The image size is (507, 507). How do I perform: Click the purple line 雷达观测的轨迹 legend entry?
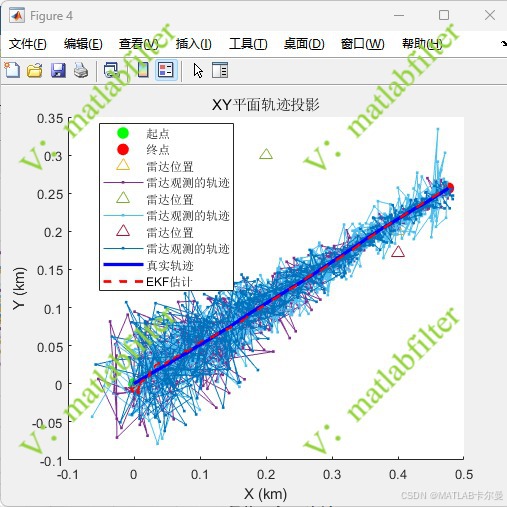coord(167,182)
